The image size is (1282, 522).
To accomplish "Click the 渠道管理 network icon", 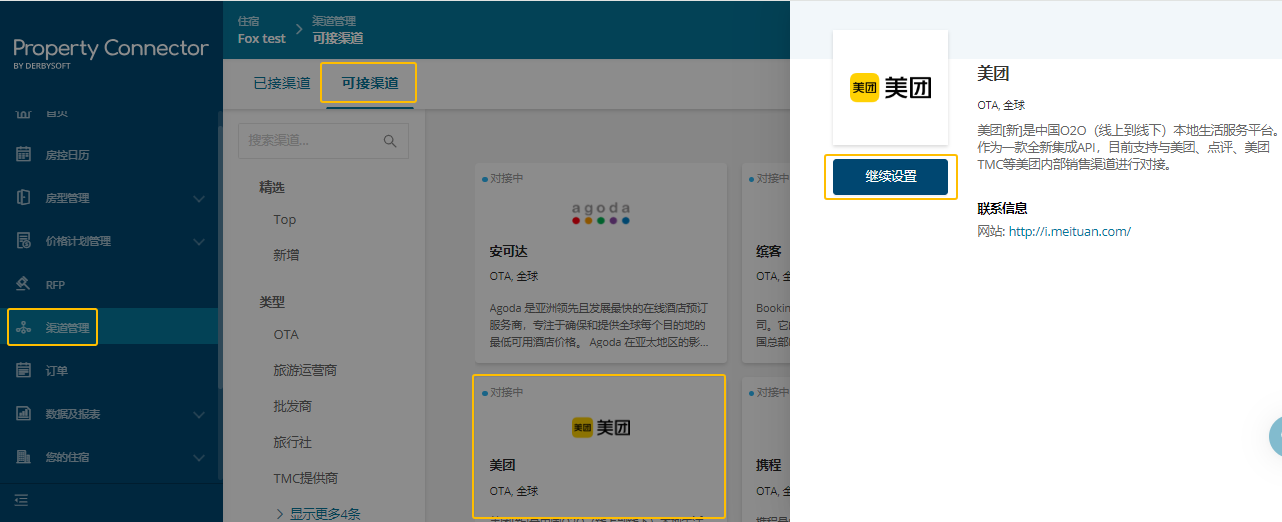I will point(24,327).
